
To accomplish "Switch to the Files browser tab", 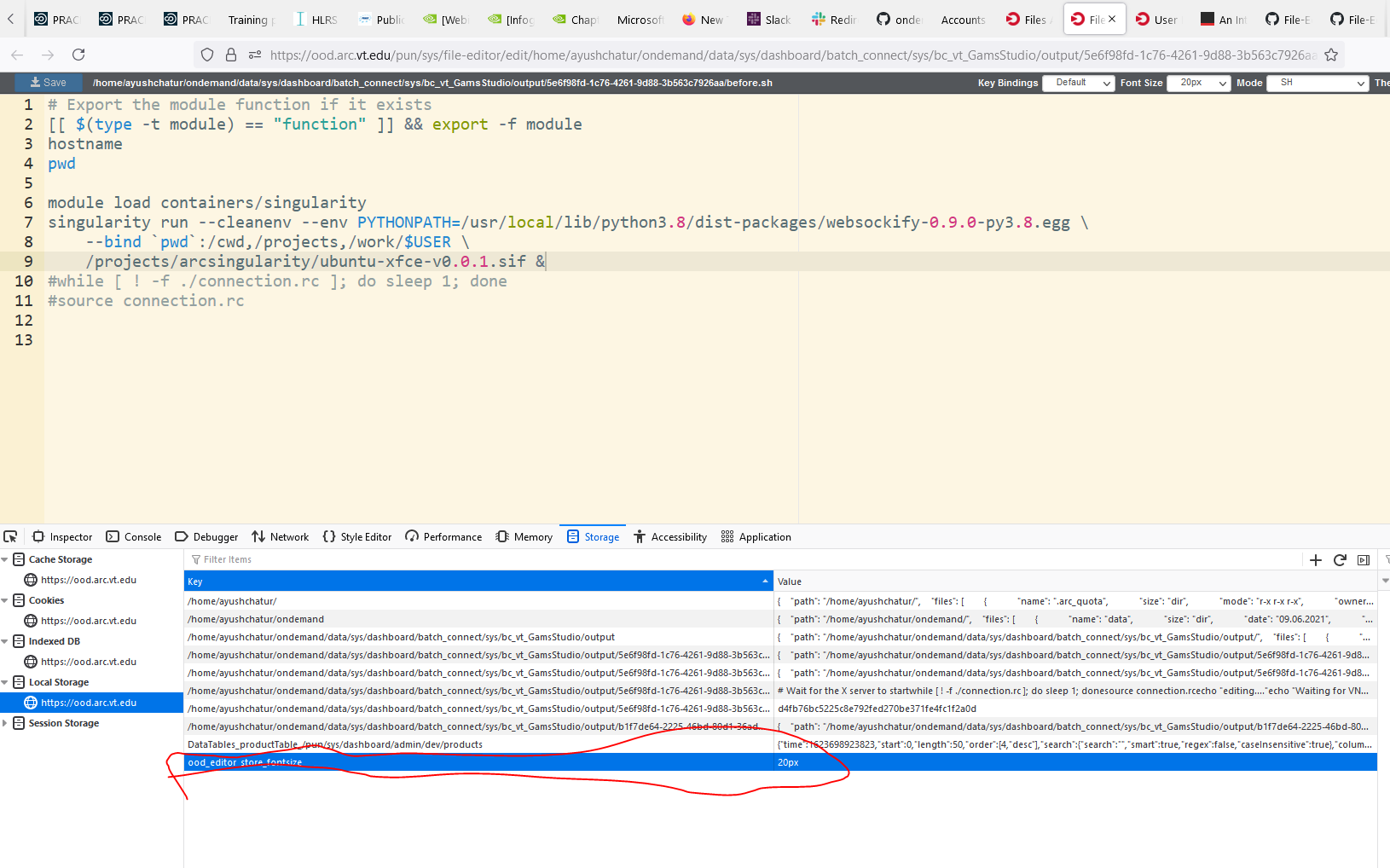I will point(1028,19).
